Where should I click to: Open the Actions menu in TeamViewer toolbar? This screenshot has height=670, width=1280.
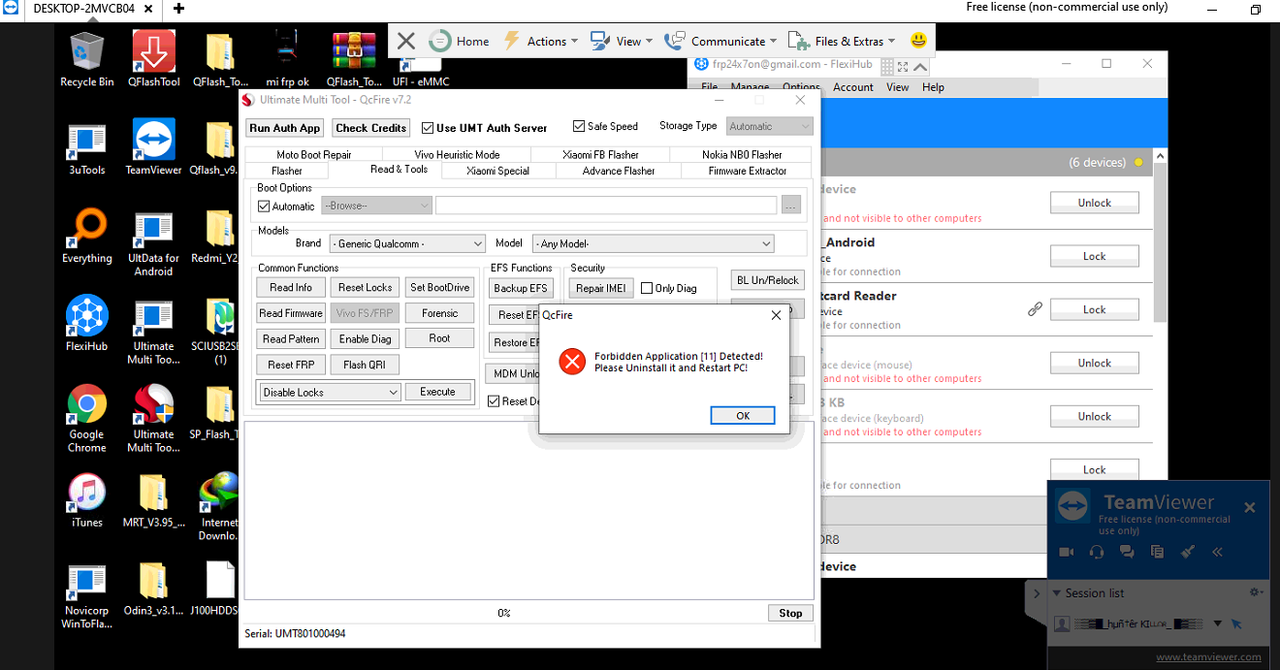pos(540,41)
